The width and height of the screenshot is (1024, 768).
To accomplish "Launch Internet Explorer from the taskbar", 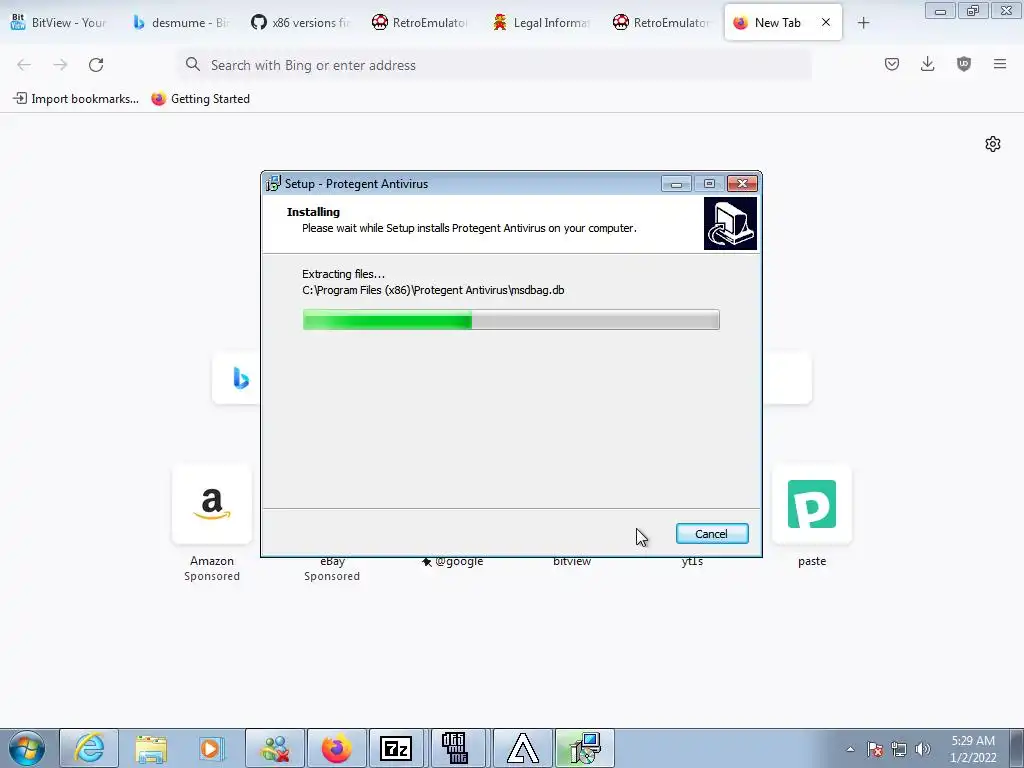I will pyautogui.click(x=89, y=748).
